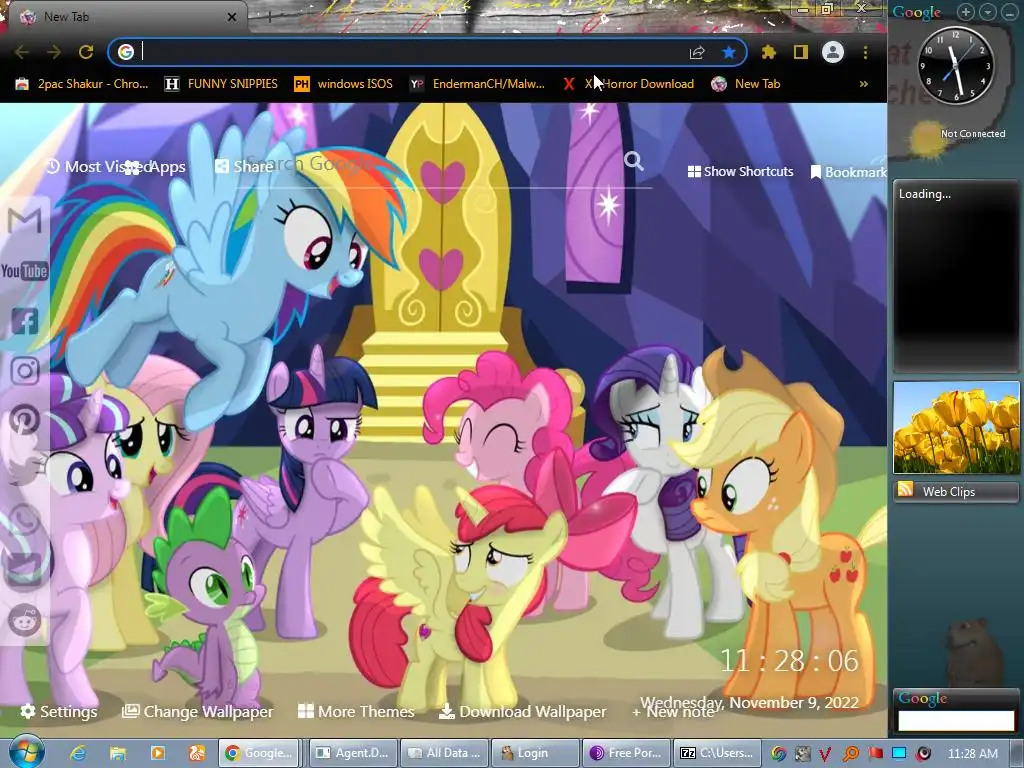
Task: Open new tab Settings
Action: pyautogui.click(x=59, y=711)
